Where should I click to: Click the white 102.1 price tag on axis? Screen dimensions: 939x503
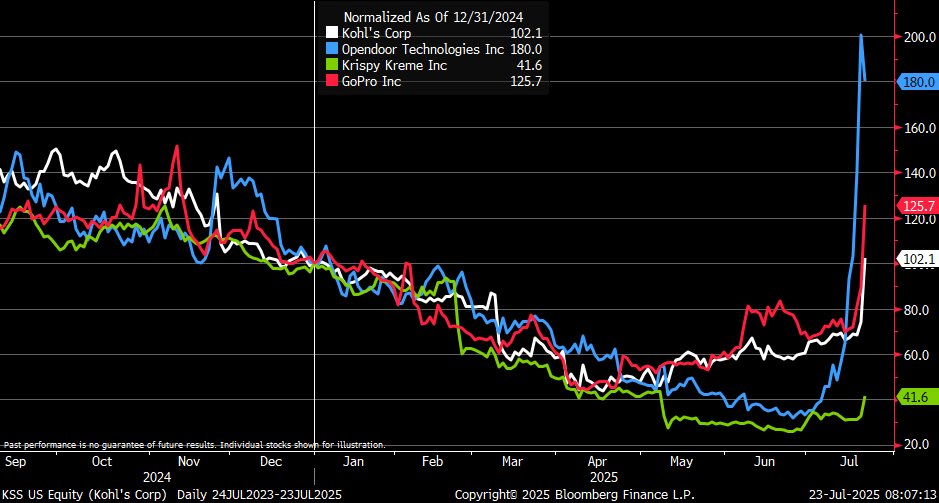[x=916, y=259]
